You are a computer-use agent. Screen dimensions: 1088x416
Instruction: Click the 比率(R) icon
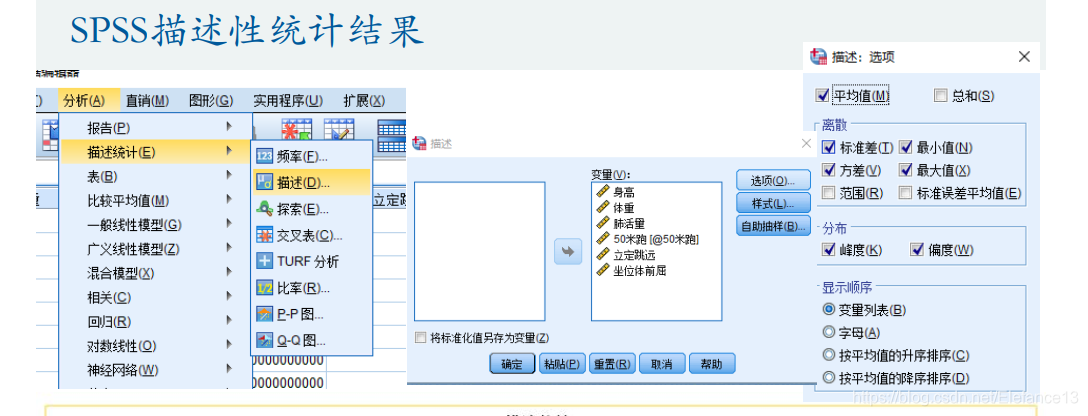264,288
